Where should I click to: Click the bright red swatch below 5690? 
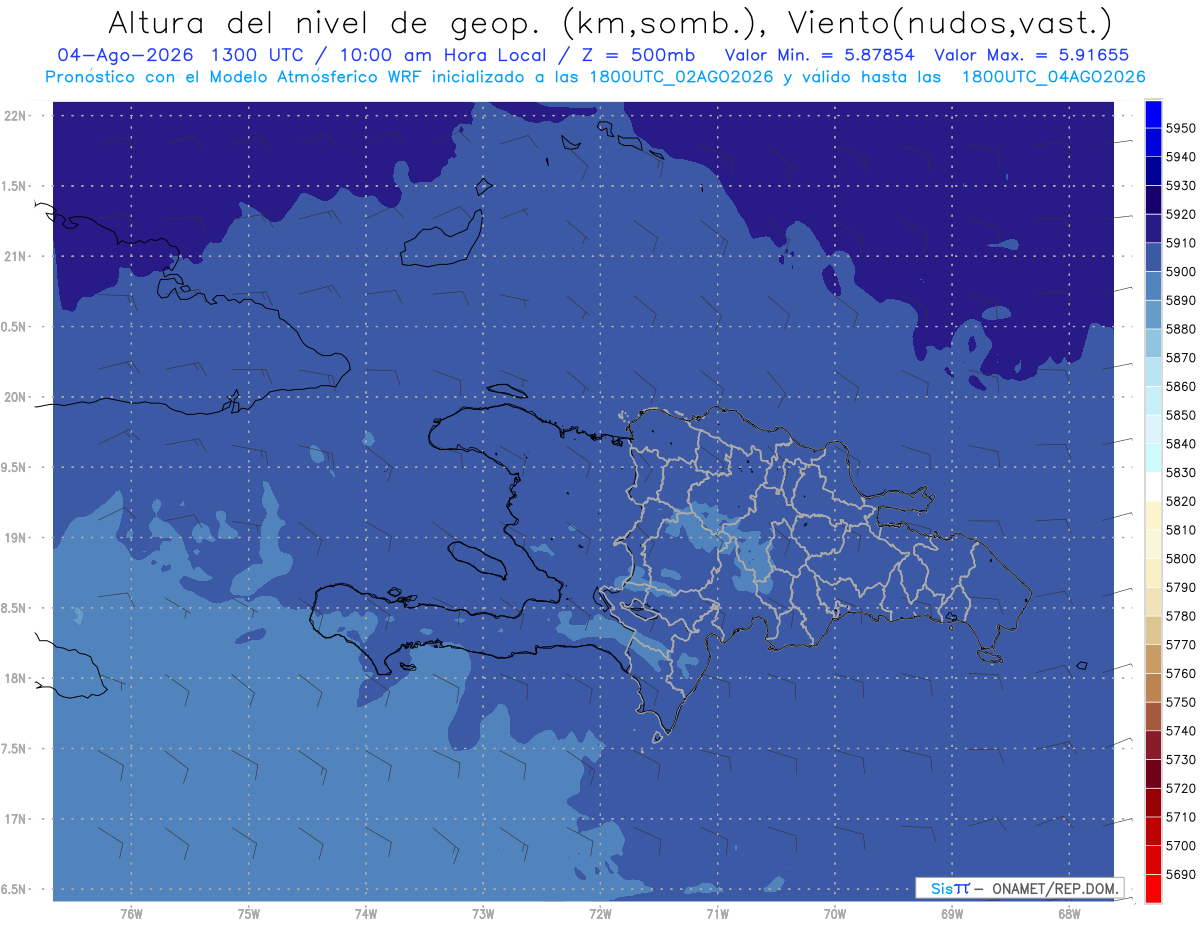coord(1153,888)
